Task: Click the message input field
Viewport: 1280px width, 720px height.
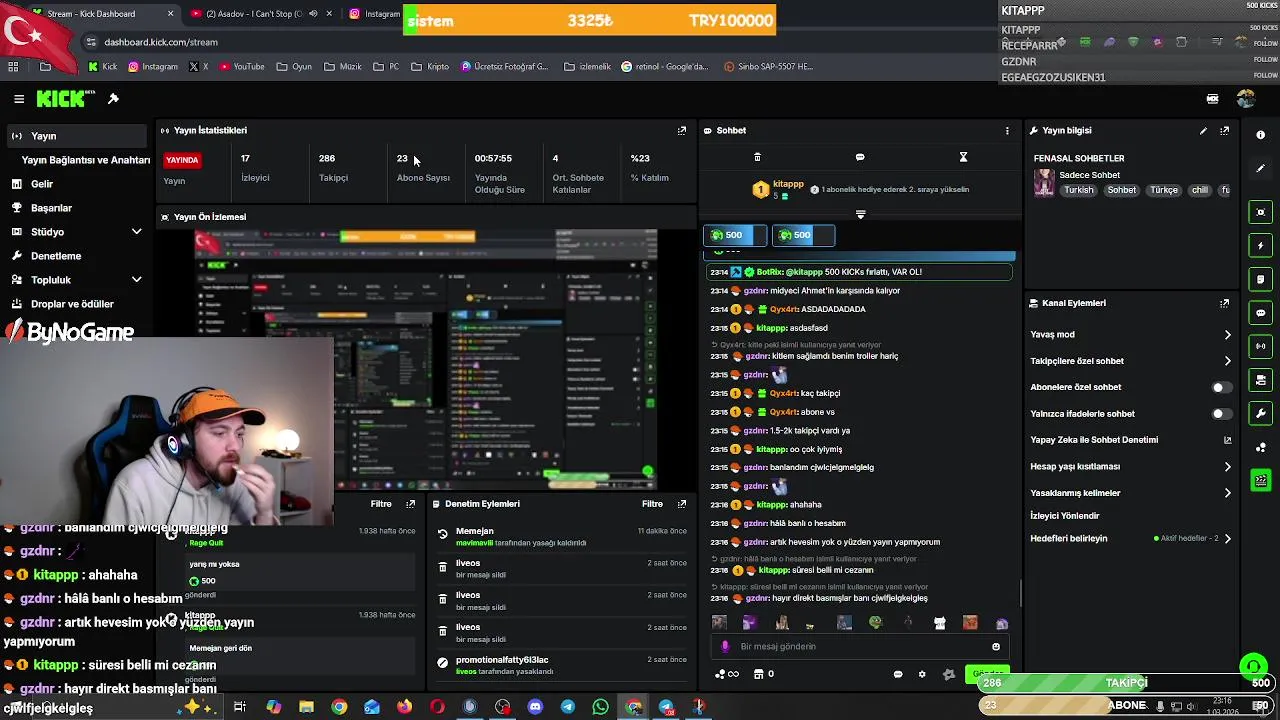Action: pyautogui.click(x=860, y=647)
